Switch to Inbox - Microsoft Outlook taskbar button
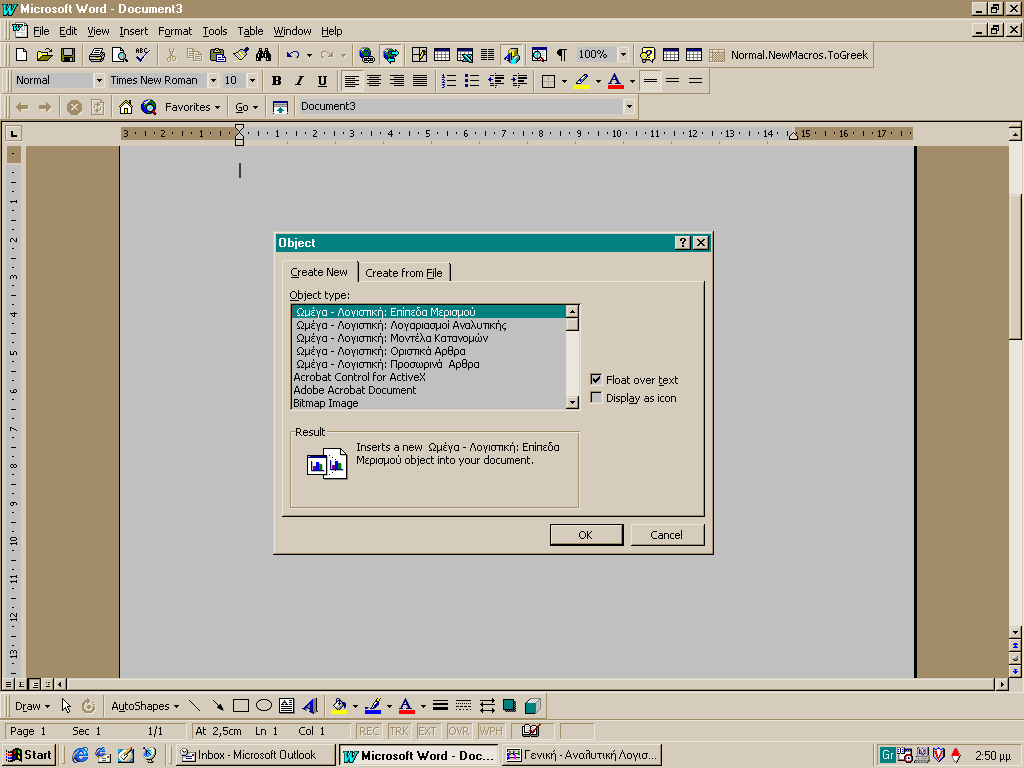The width and height of the screenshot is (1024, 768). 256,755
